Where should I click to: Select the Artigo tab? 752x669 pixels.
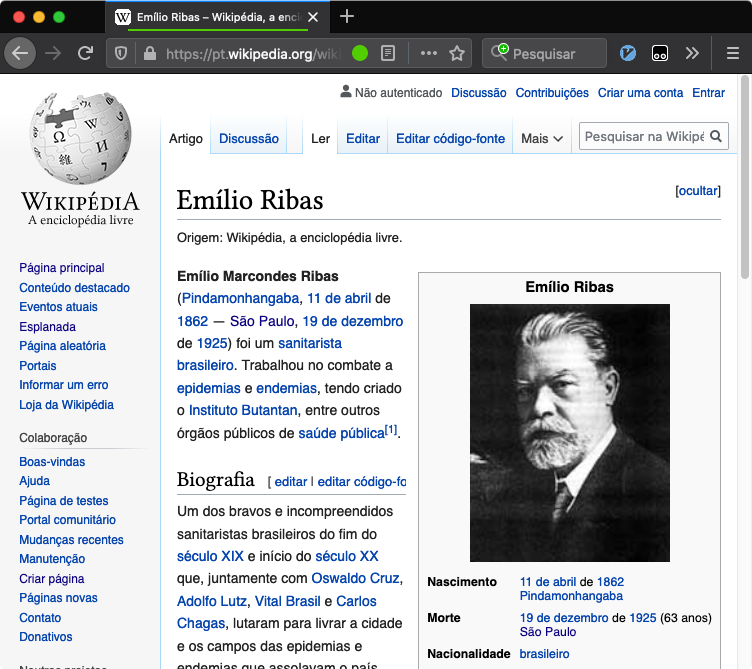pos(186,139)
